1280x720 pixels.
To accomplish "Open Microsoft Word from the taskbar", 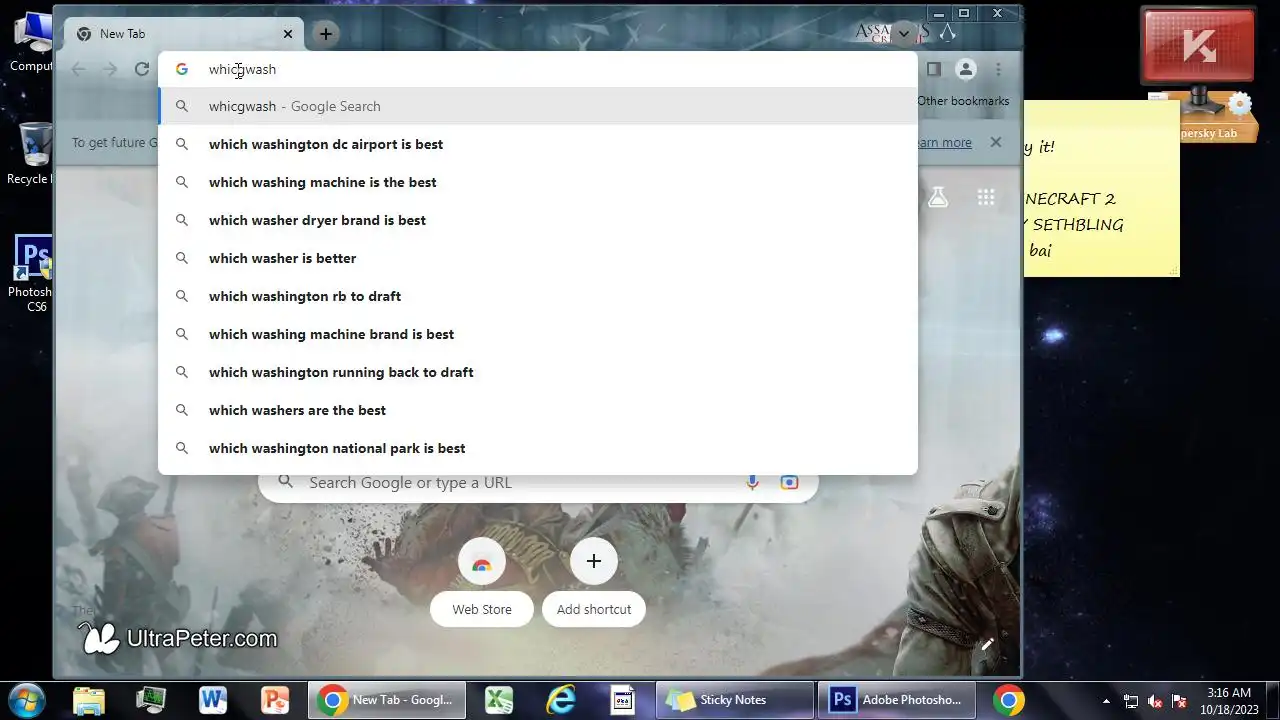I will click(213, 700).
